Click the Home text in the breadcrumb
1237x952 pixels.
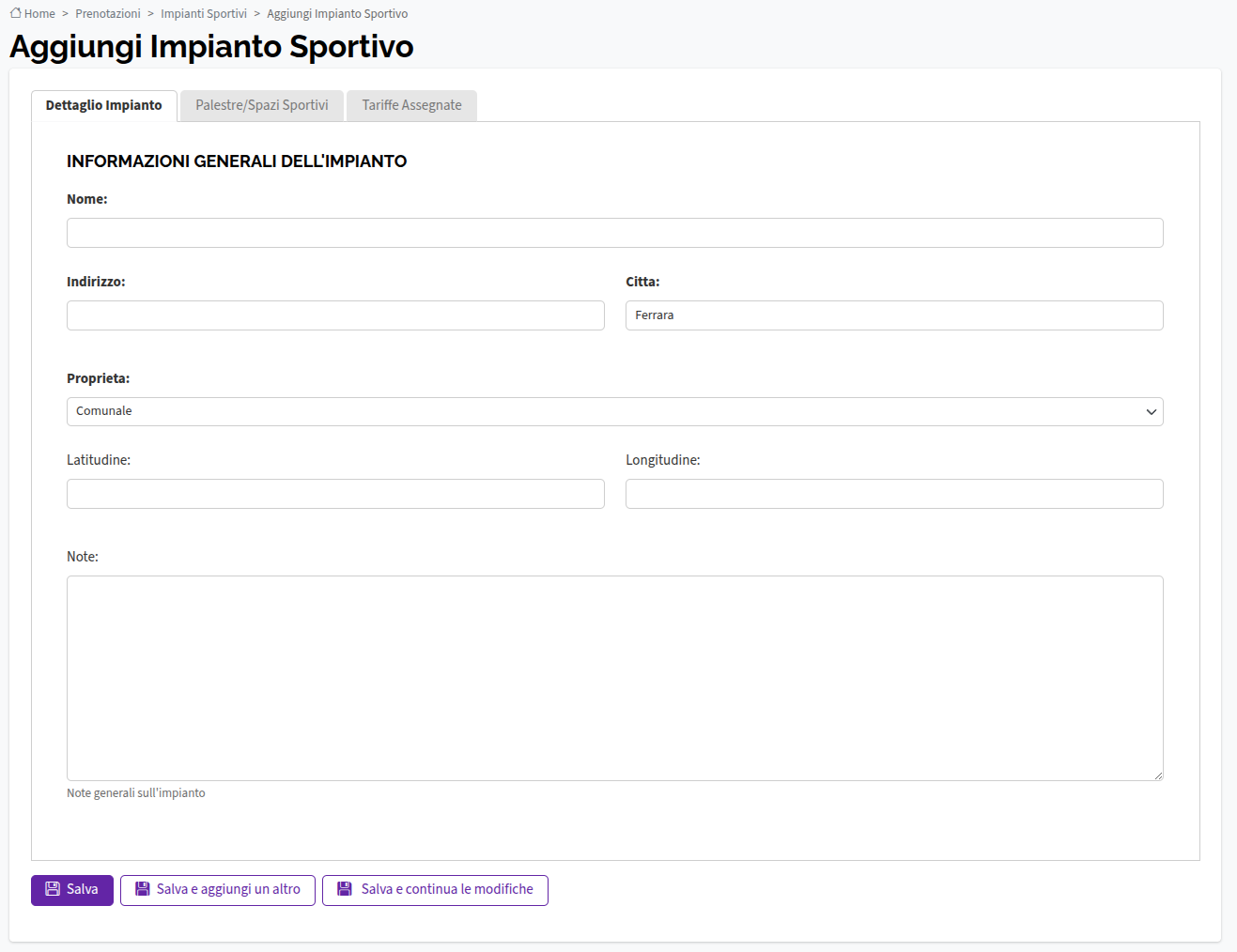[39, 14]
